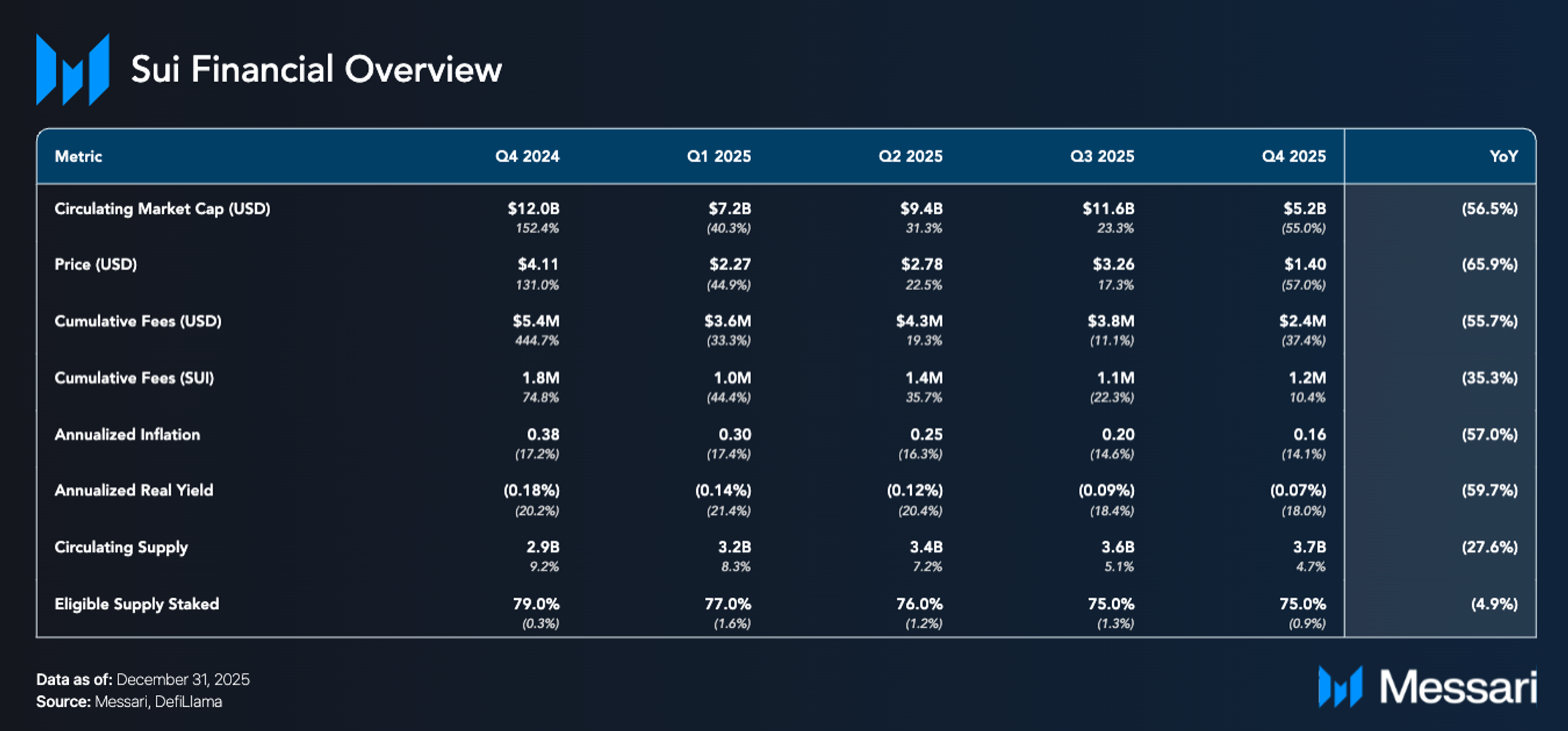
Task: Click the Messari wordmark logo in the footer
Action: point(1427,687)
